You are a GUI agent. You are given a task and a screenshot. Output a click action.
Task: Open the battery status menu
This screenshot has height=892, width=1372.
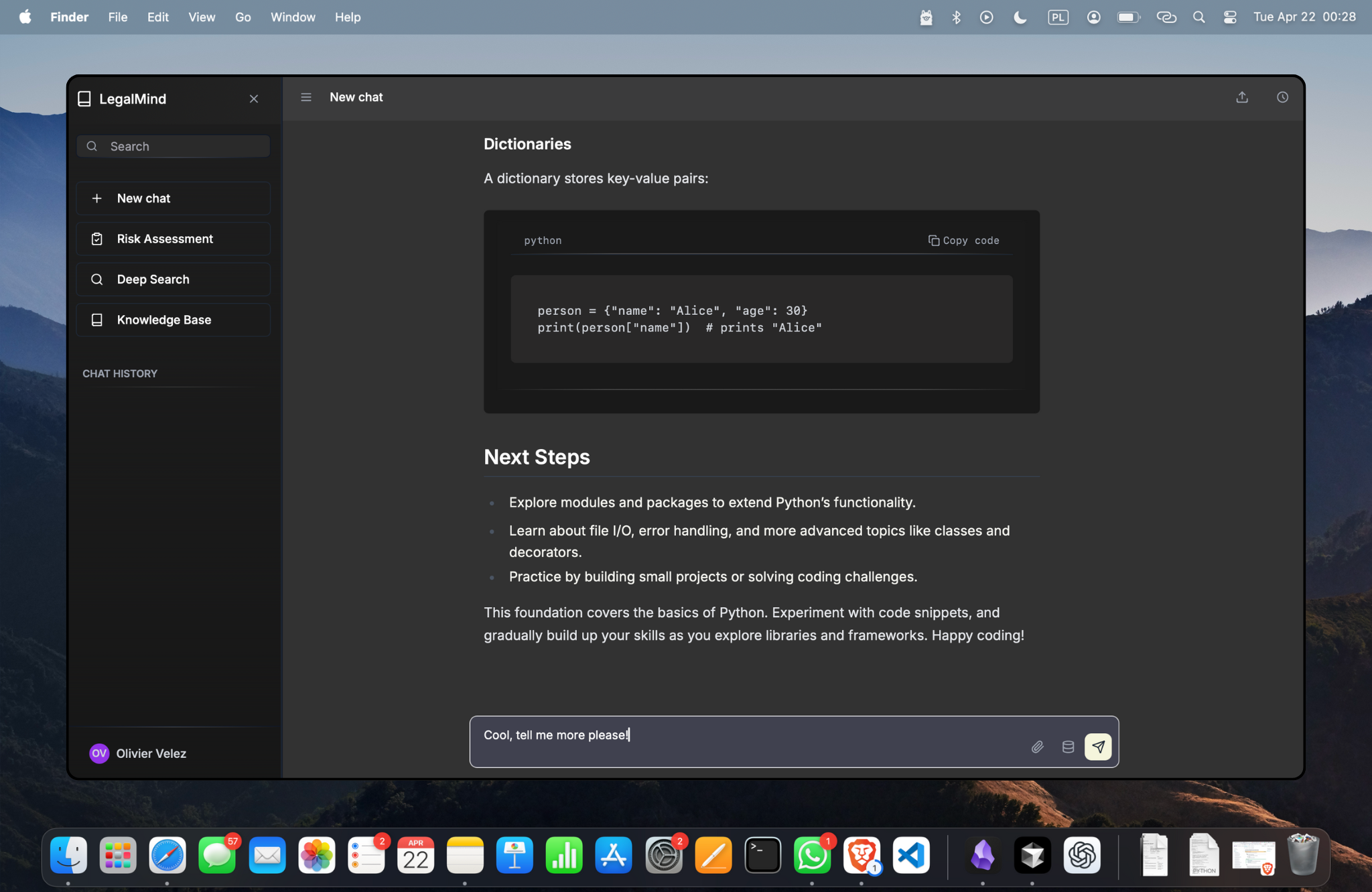[1128, 17]
